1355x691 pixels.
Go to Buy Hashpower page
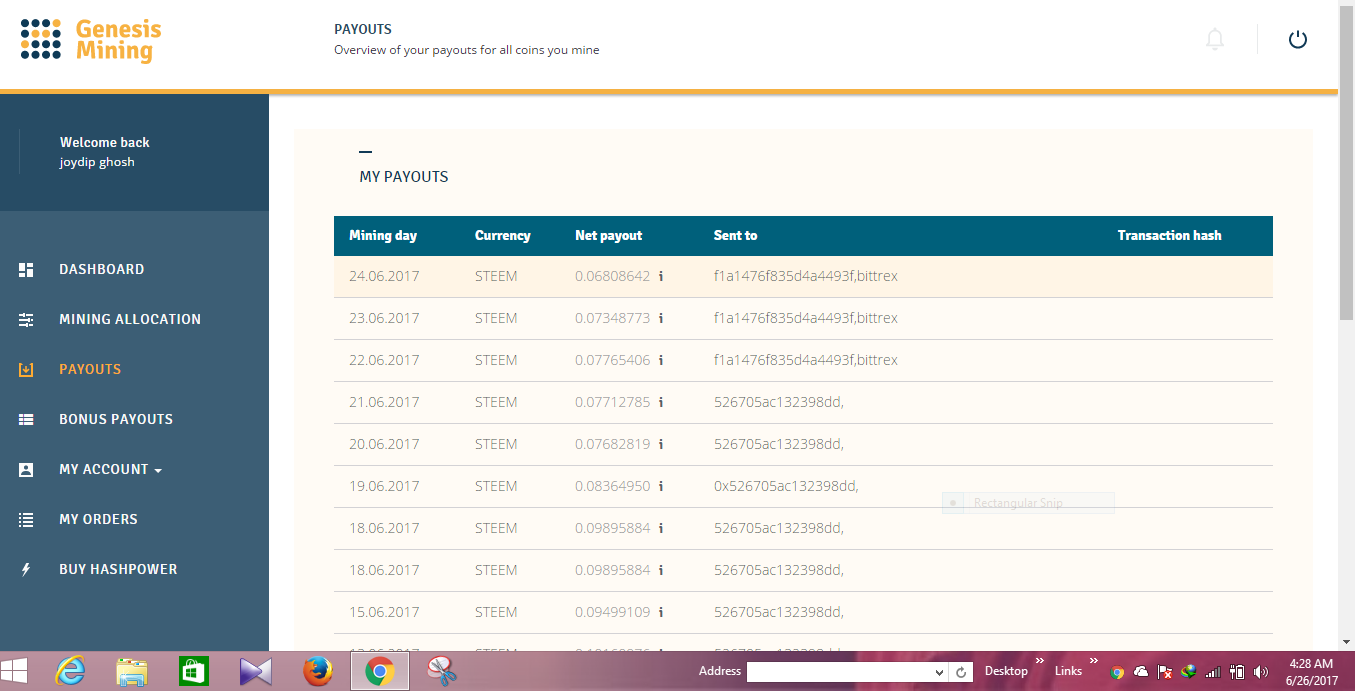point(118,569)
